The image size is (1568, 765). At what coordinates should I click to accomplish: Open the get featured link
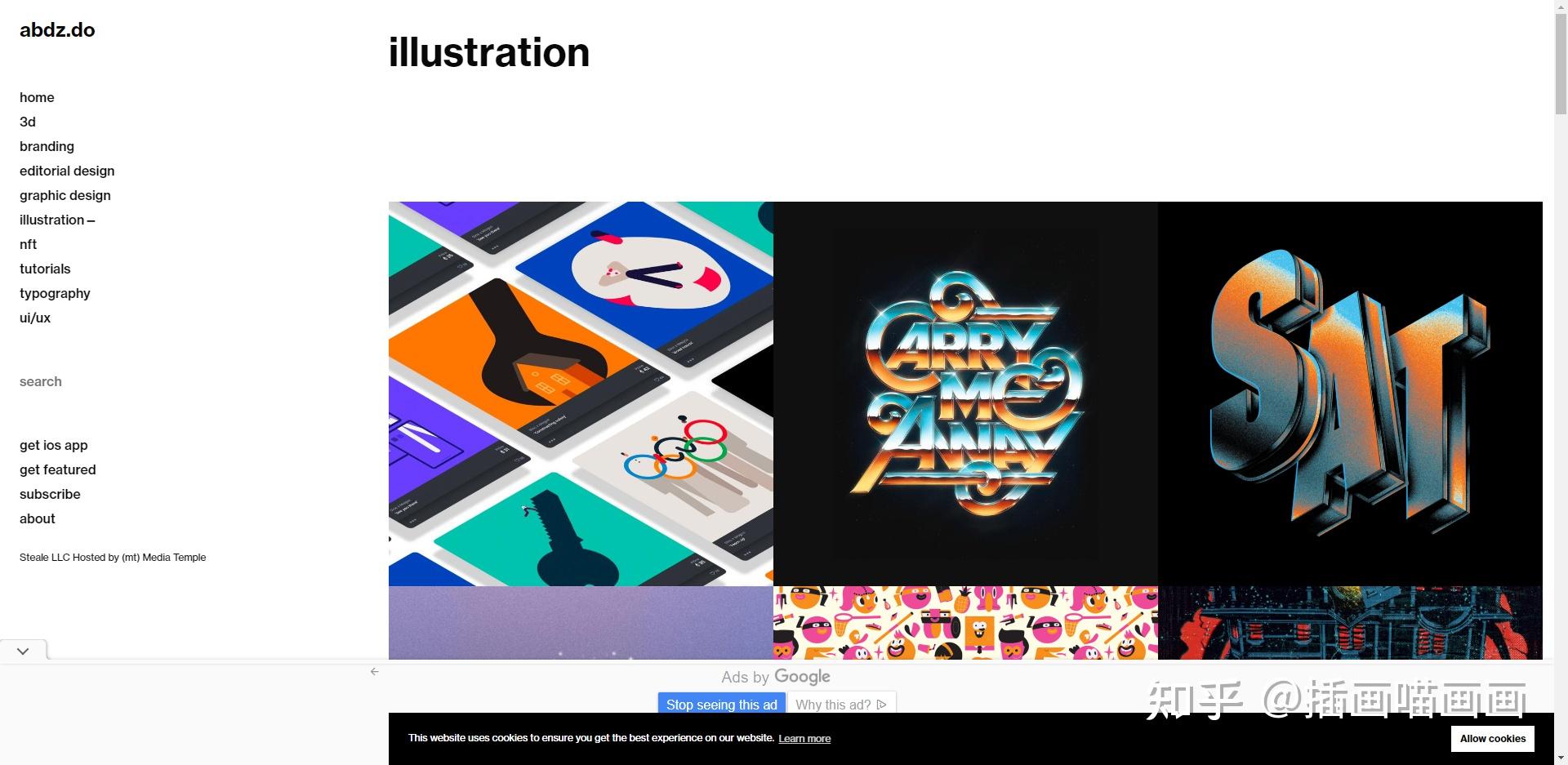coord(58,469)
